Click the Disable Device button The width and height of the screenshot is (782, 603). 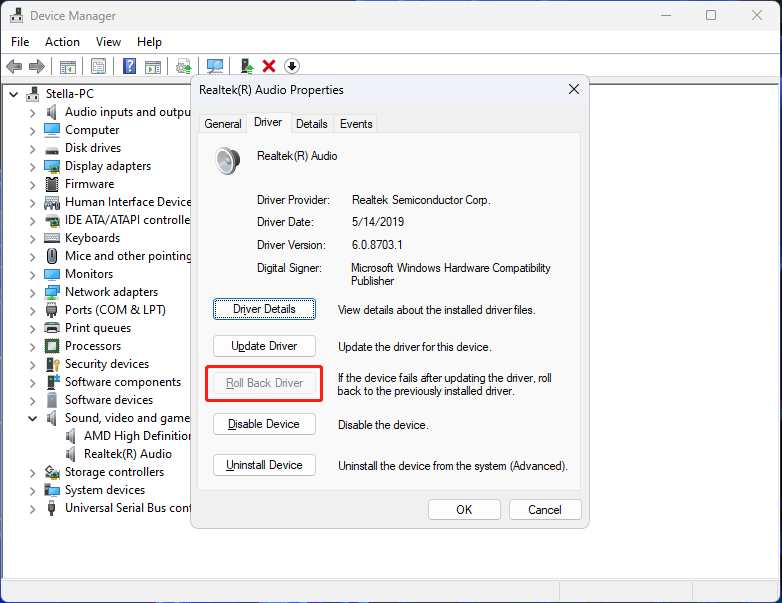pyautogui.click(x=264, y=424)
